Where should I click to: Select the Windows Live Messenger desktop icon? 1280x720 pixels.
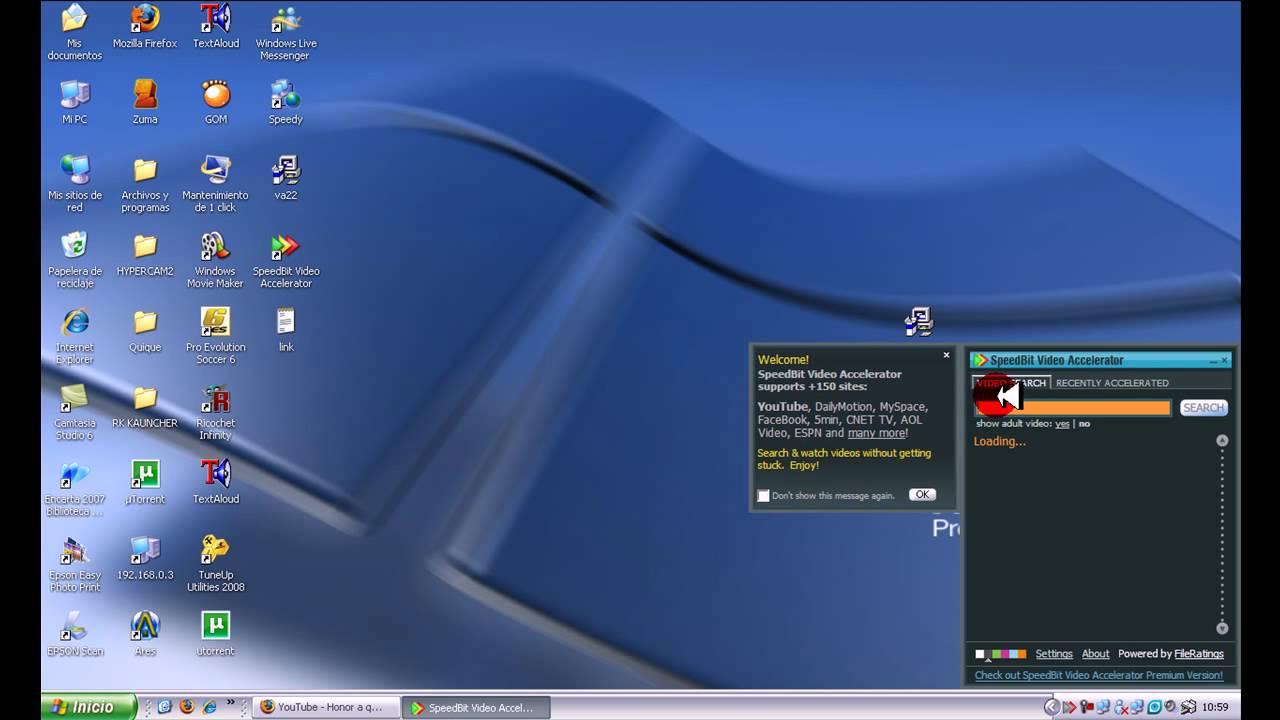pos(286,32)
